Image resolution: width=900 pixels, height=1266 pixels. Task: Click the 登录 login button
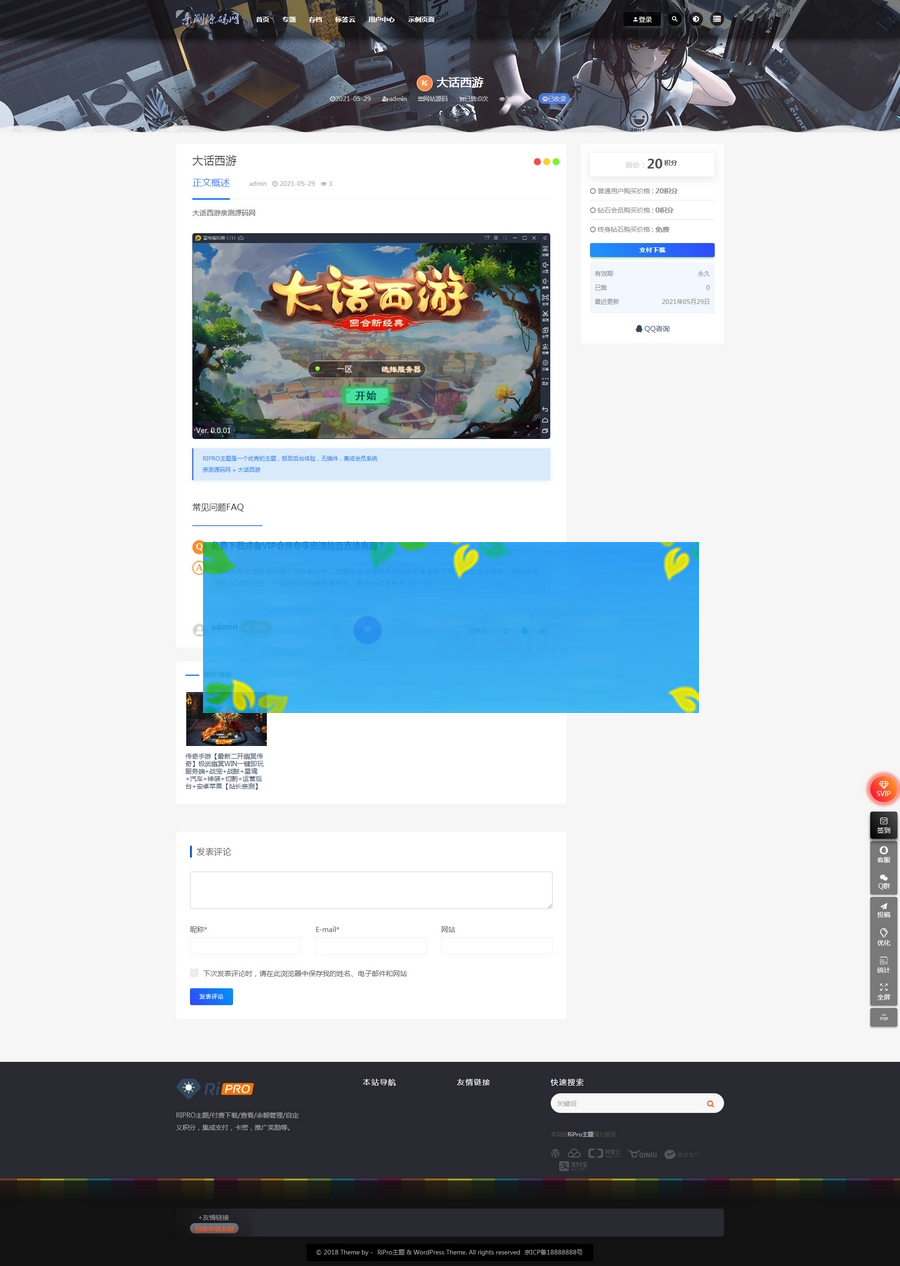pyautogui.click(x=642, y=19)
